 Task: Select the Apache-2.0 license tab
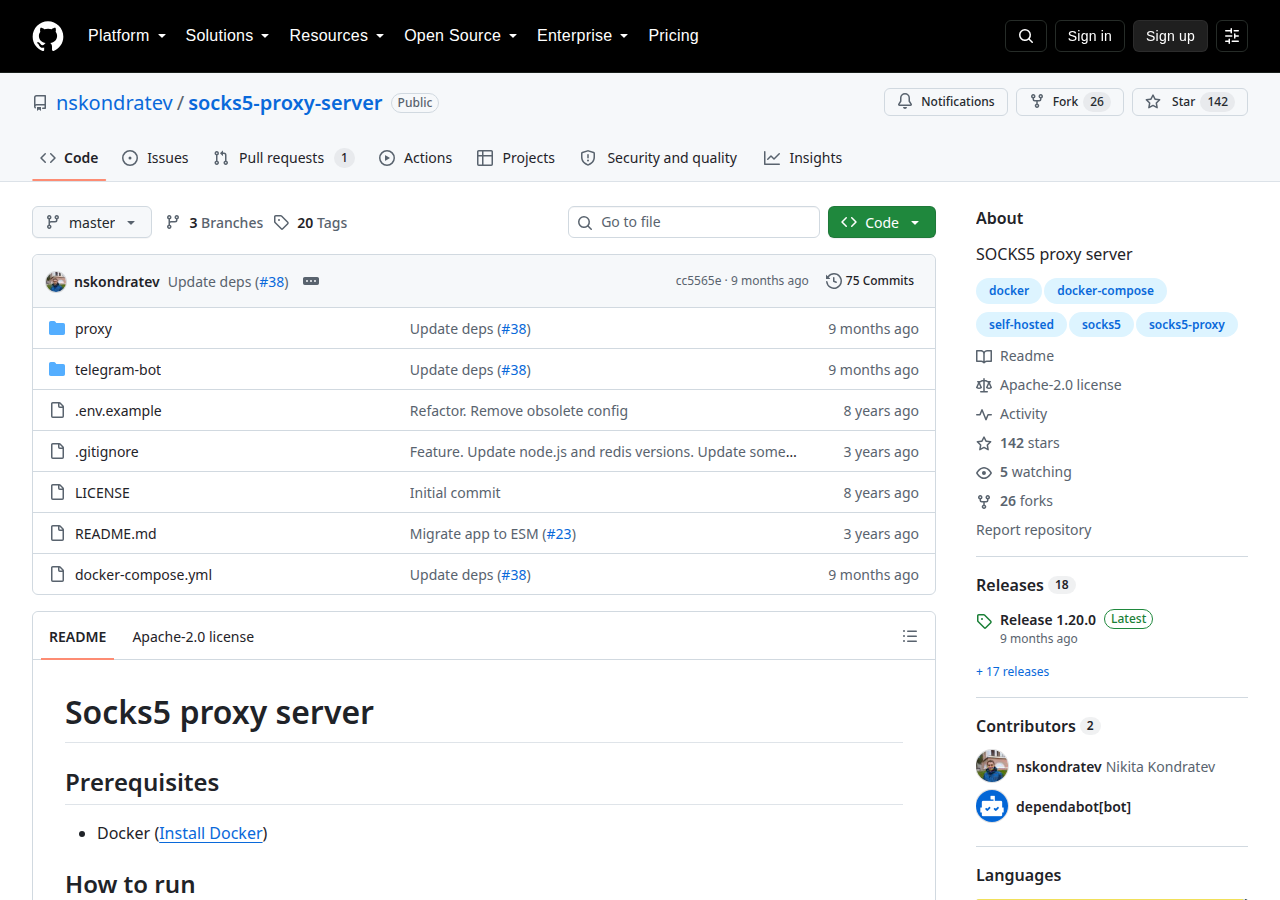tap(193, 637)
